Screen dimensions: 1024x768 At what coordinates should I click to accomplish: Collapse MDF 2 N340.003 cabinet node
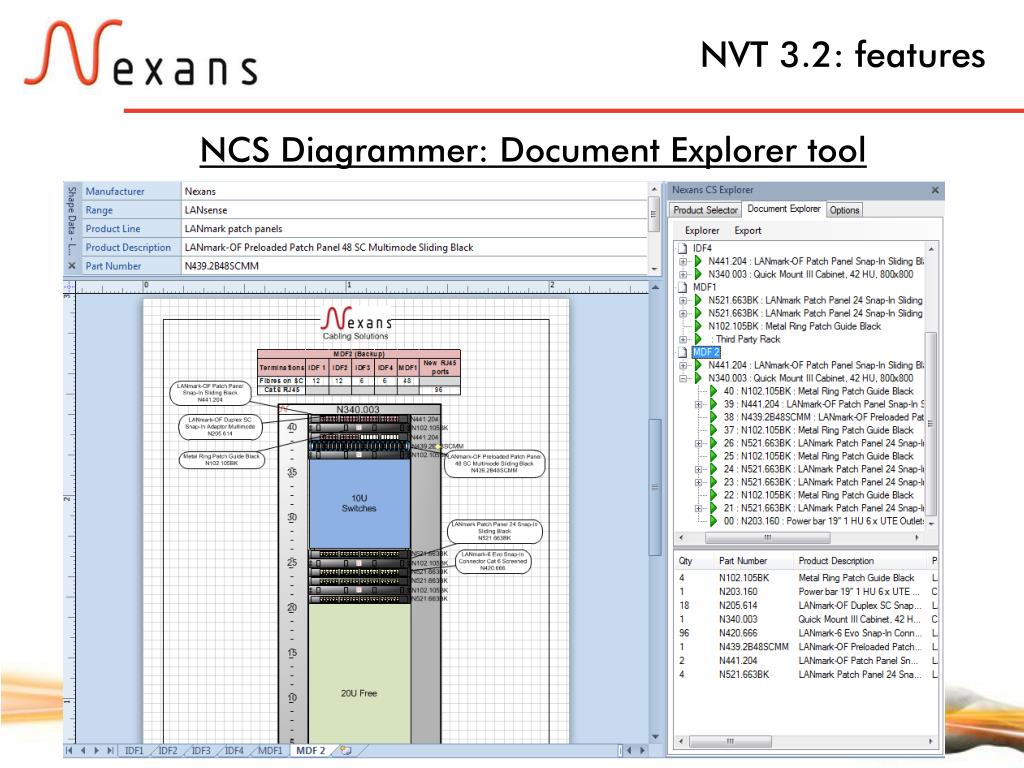click(683, 378)
